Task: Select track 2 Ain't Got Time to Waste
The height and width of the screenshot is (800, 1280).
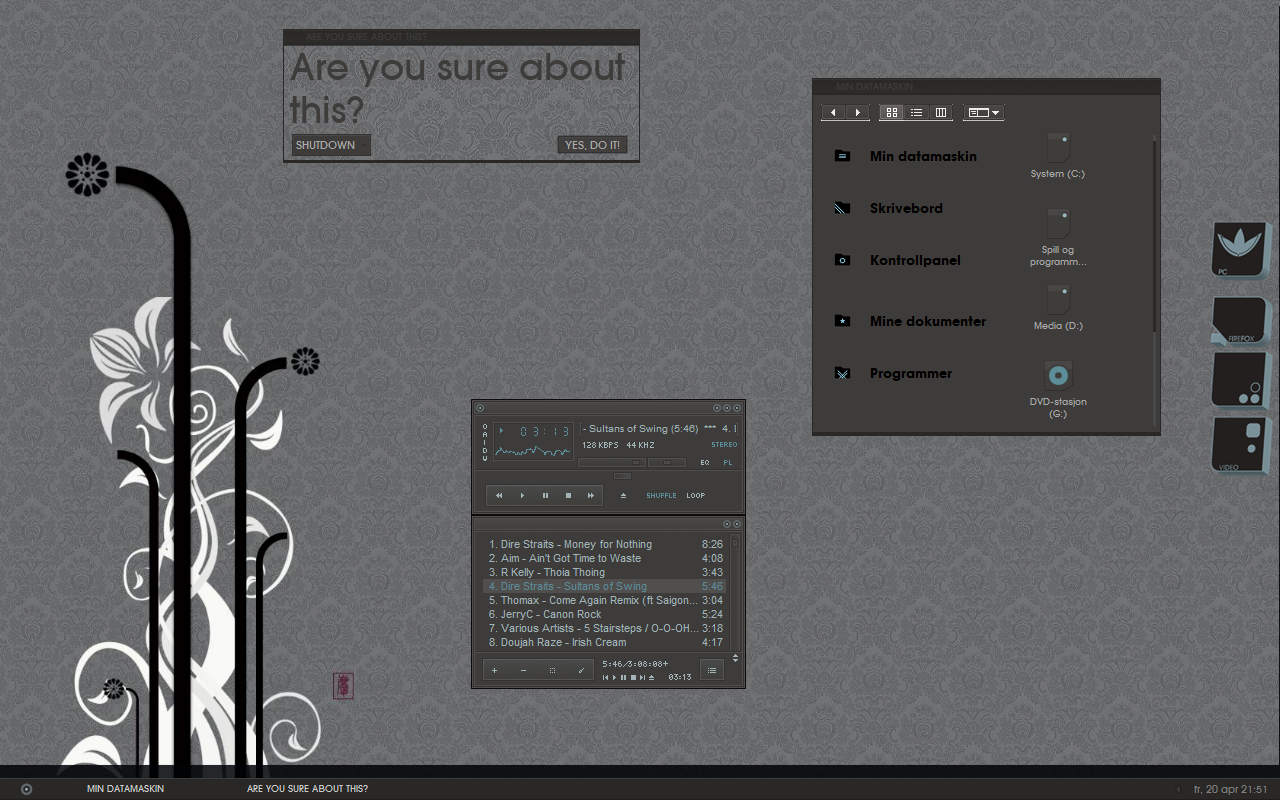Action: [606, 558]
